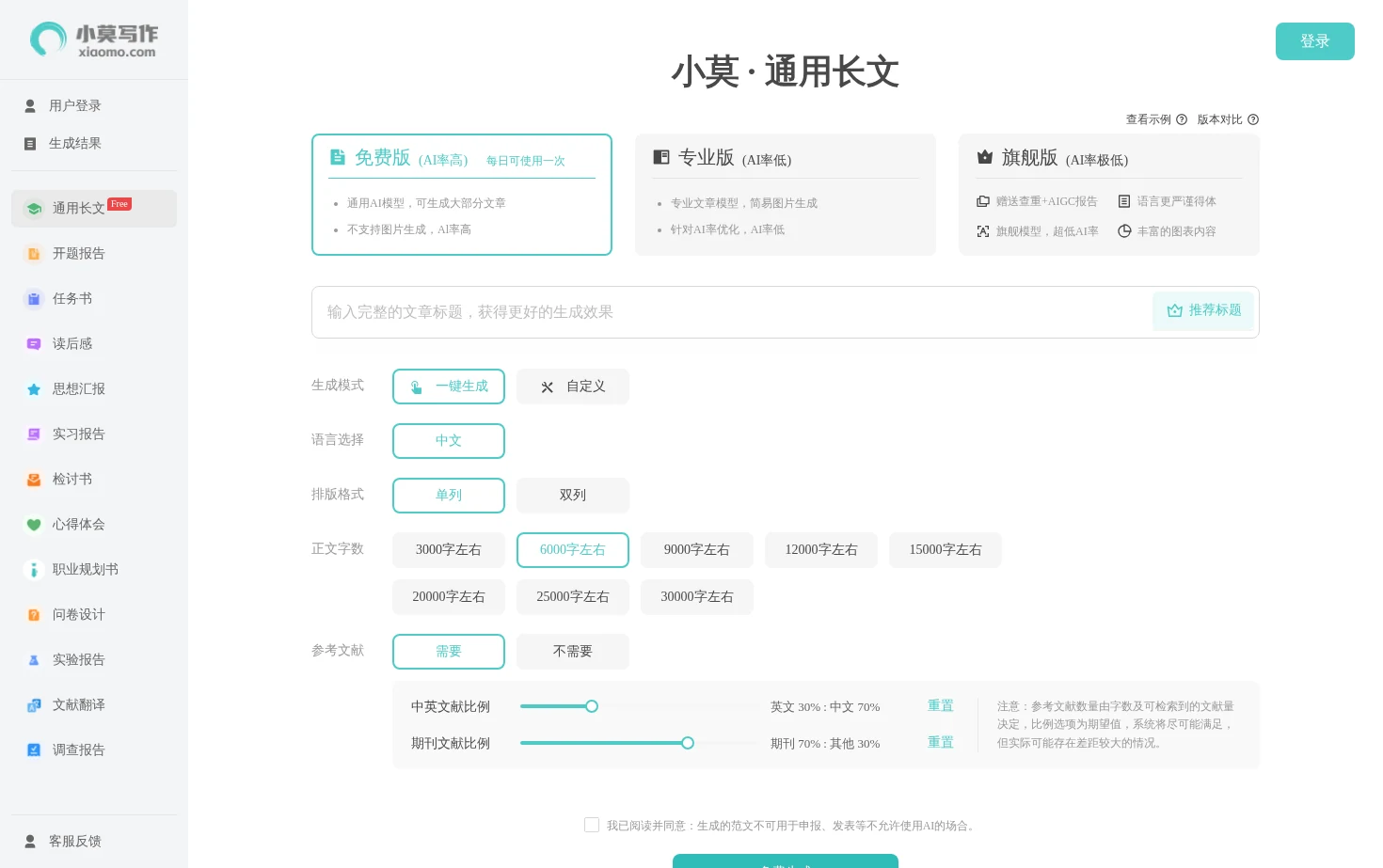Click the 职业规划书 icon
This screenshot has width=1383, height=868.
click(34, 570)
